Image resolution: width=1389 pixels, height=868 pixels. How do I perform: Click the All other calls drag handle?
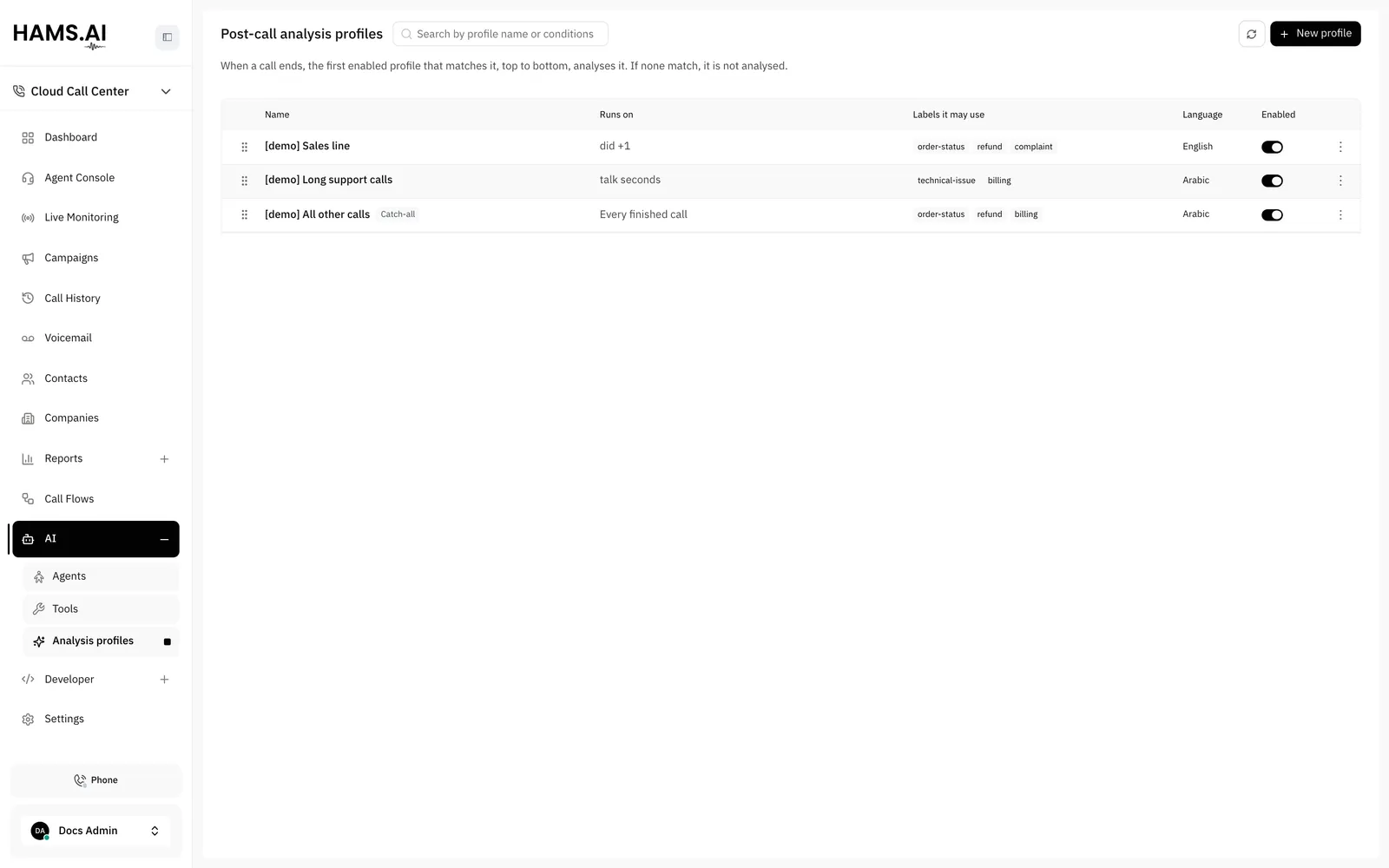[244, 214]
